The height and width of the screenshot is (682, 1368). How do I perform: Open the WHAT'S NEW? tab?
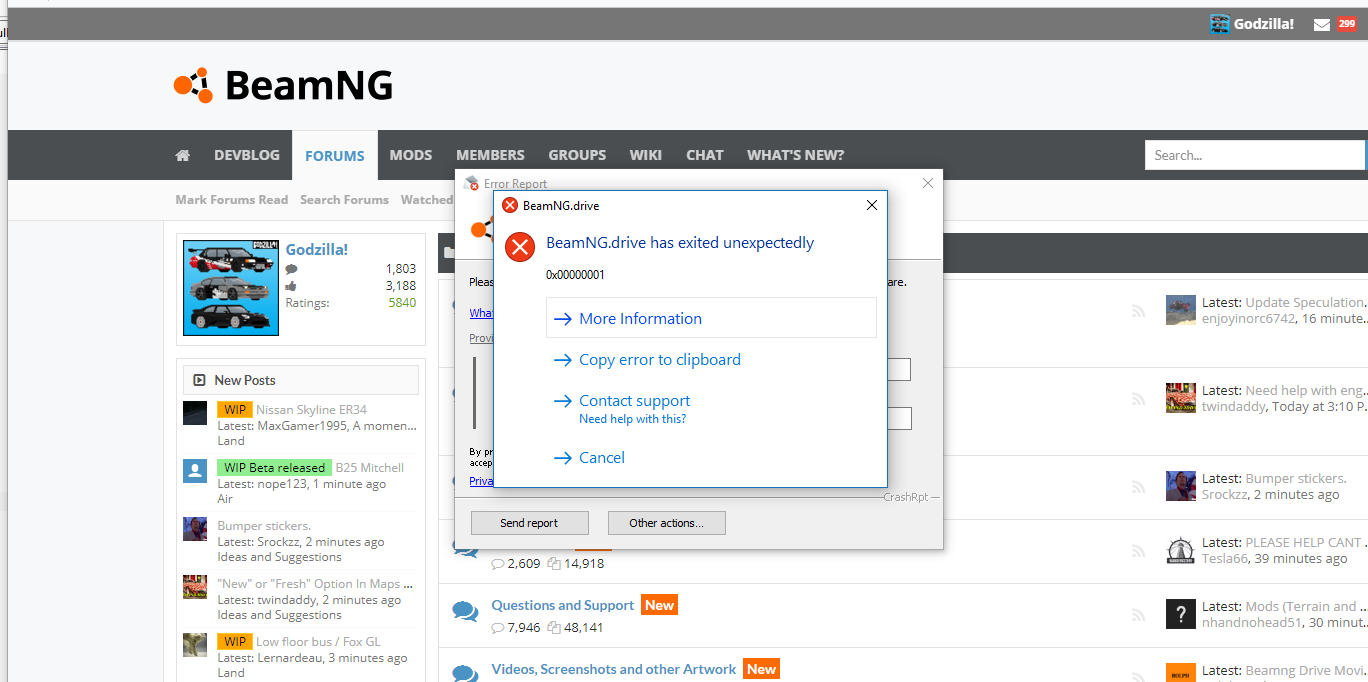(796, 155)
